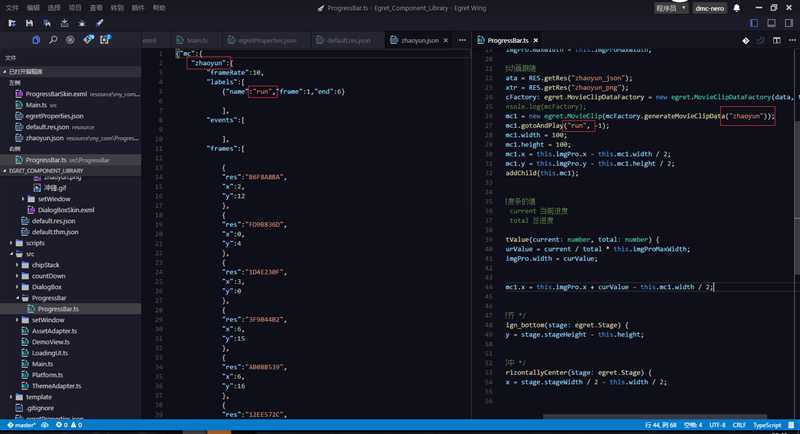Click the rocket icon in the toolbar
Screen dimensions: 800x434
point(99,23)
